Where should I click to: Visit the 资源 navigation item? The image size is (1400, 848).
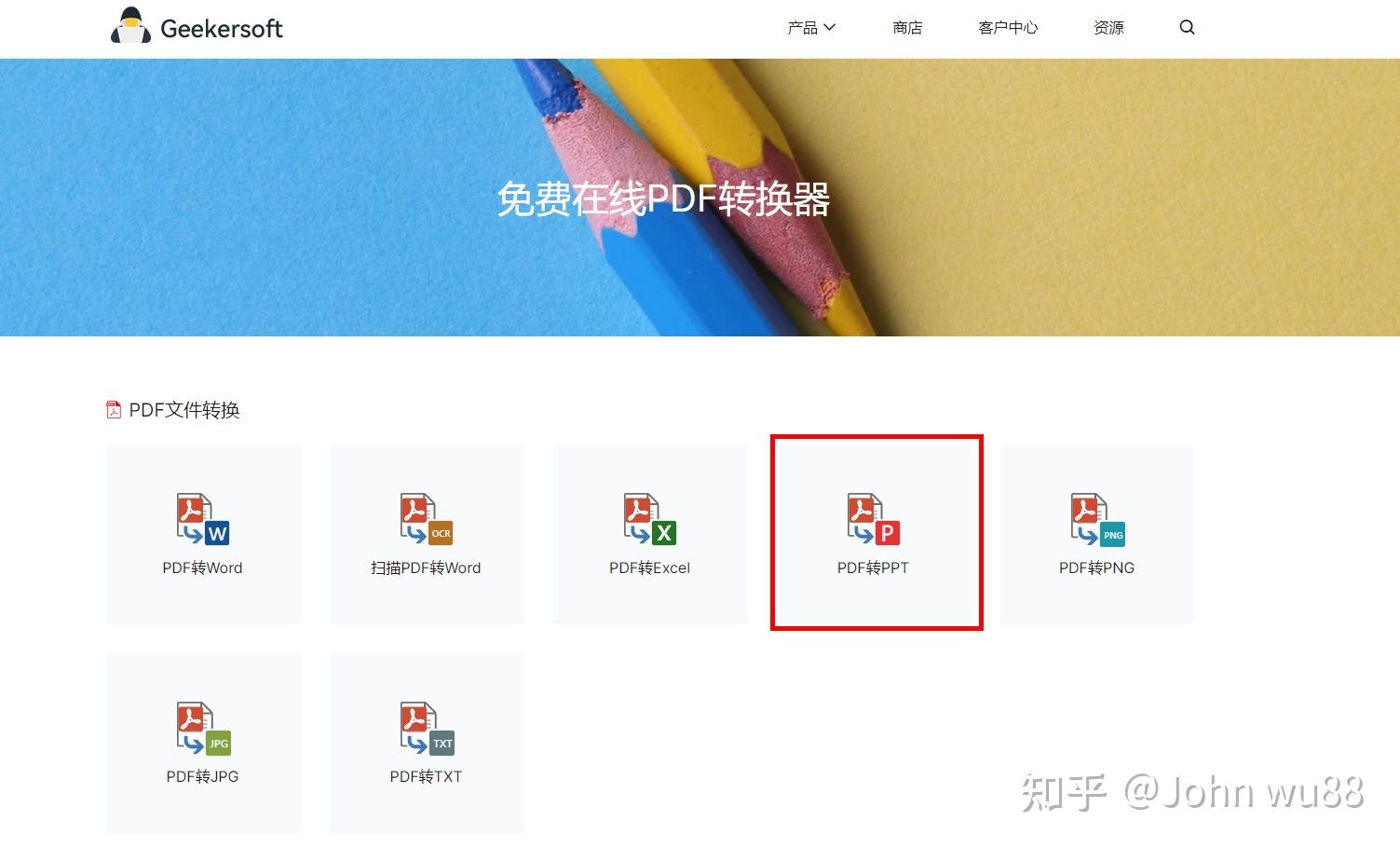[x=1108, y=27]
